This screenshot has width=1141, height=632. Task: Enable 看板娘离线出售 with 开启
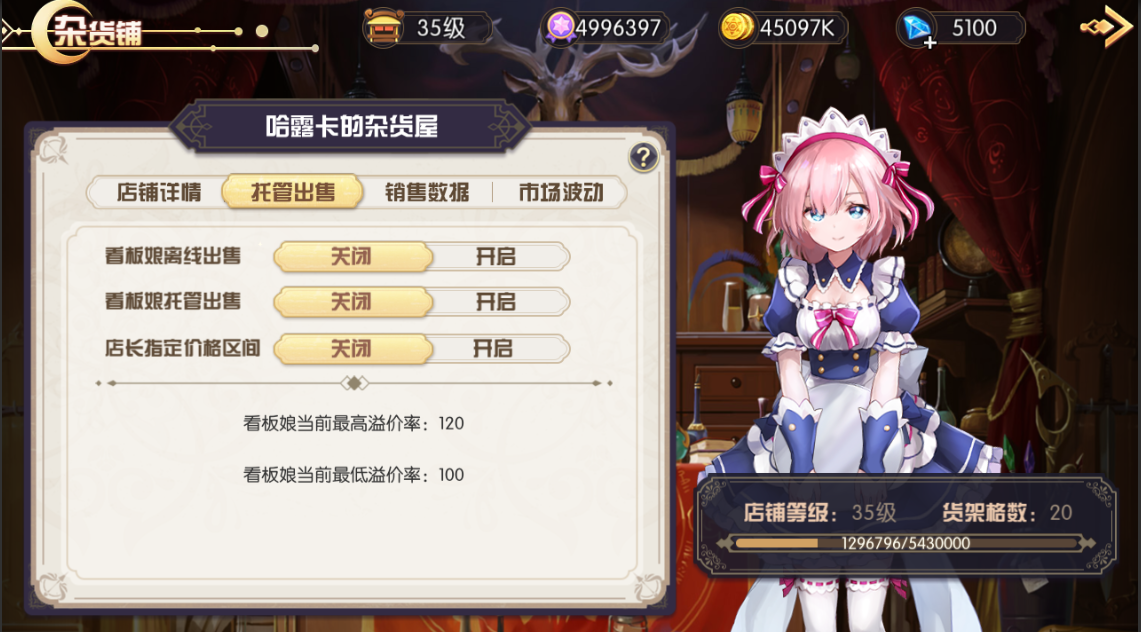496,257
